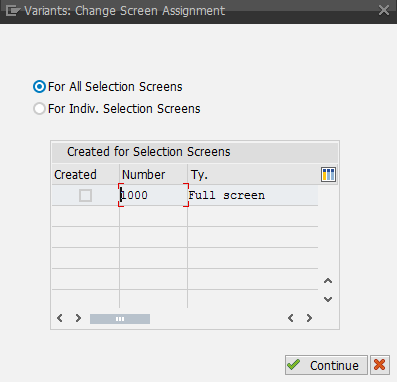Image resolution: width=397 pixels, height=382 pixels.
Task: Click the Number field showing 1000
Action: coord(153,195)
